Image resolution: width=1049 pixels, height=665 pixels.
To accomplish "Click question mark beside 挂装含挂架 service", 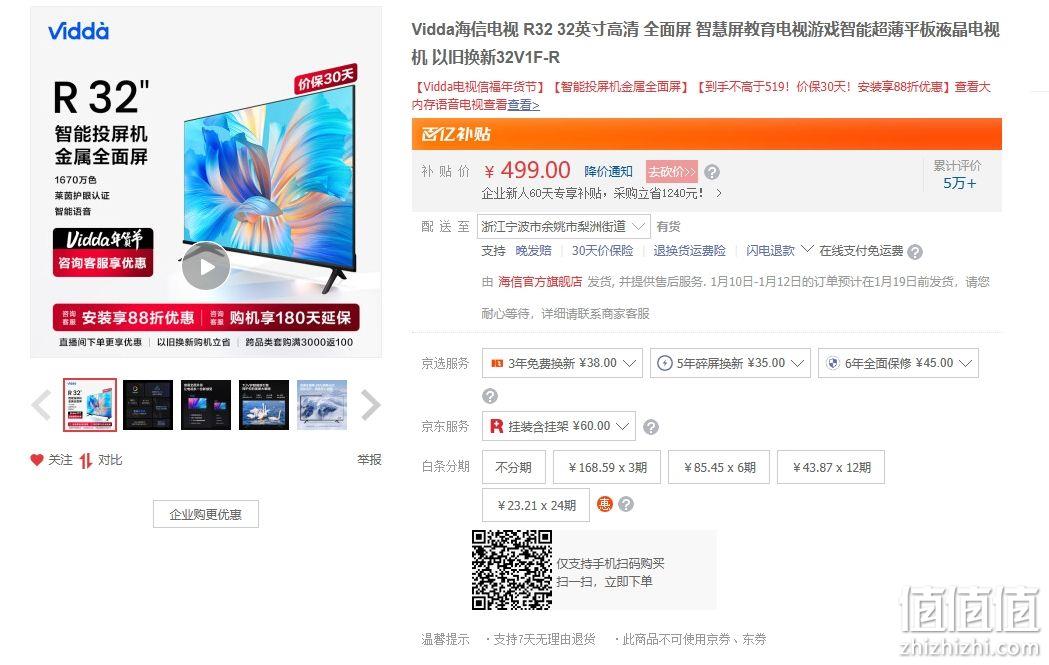I will pyautogui.click(x=651, y=427).
